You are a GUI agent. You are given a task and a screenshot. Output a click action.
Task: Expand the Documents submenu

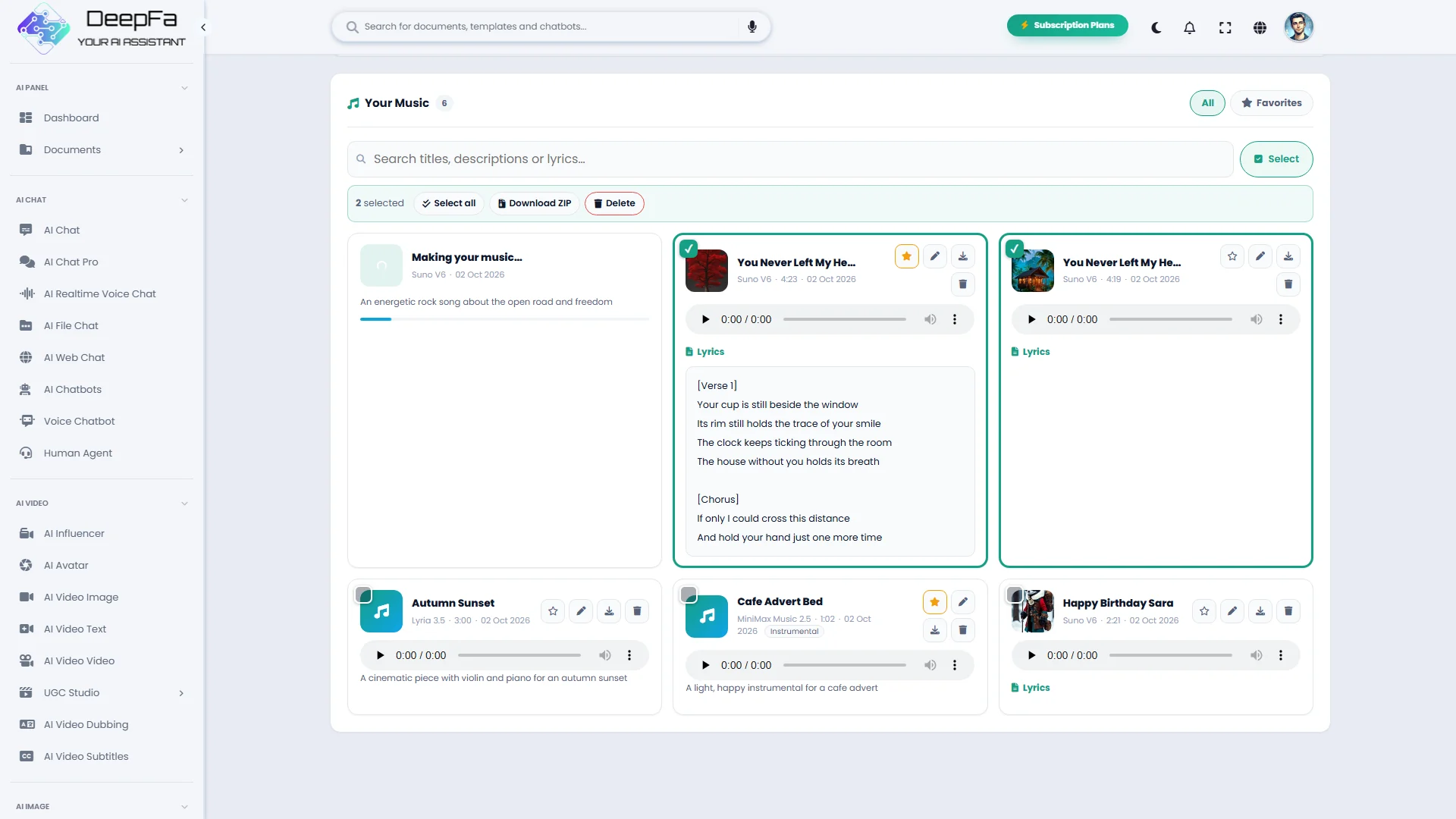pos(181,150)
